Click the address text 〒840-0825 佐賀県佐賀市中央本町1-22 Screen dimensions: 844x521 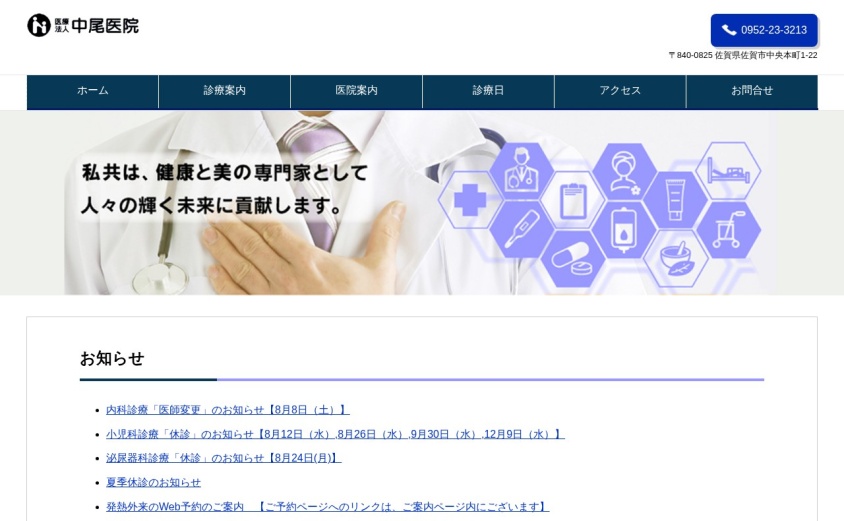coord(743,55)
